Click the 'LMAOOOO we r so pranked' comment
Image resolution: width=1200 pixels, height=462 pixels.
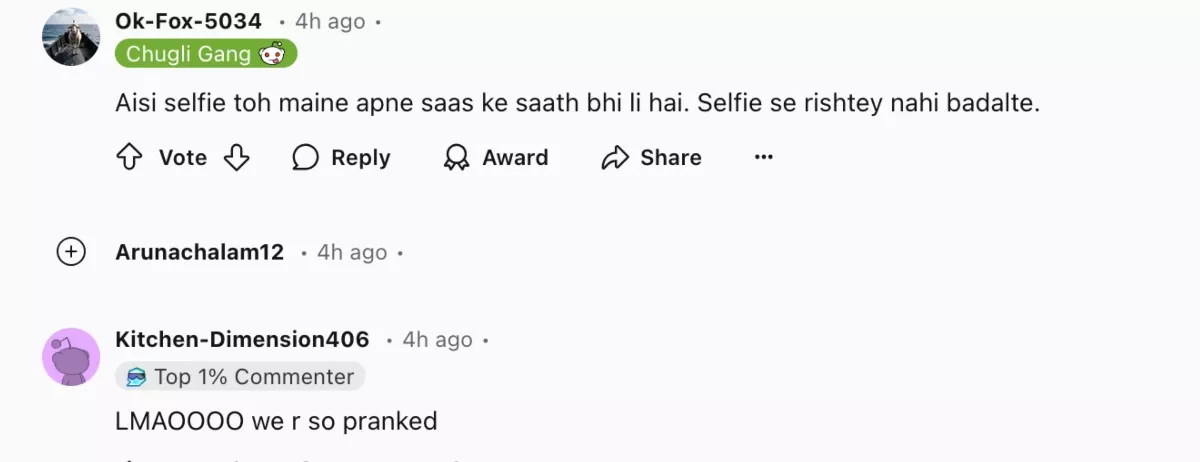(x=277, y=421)
